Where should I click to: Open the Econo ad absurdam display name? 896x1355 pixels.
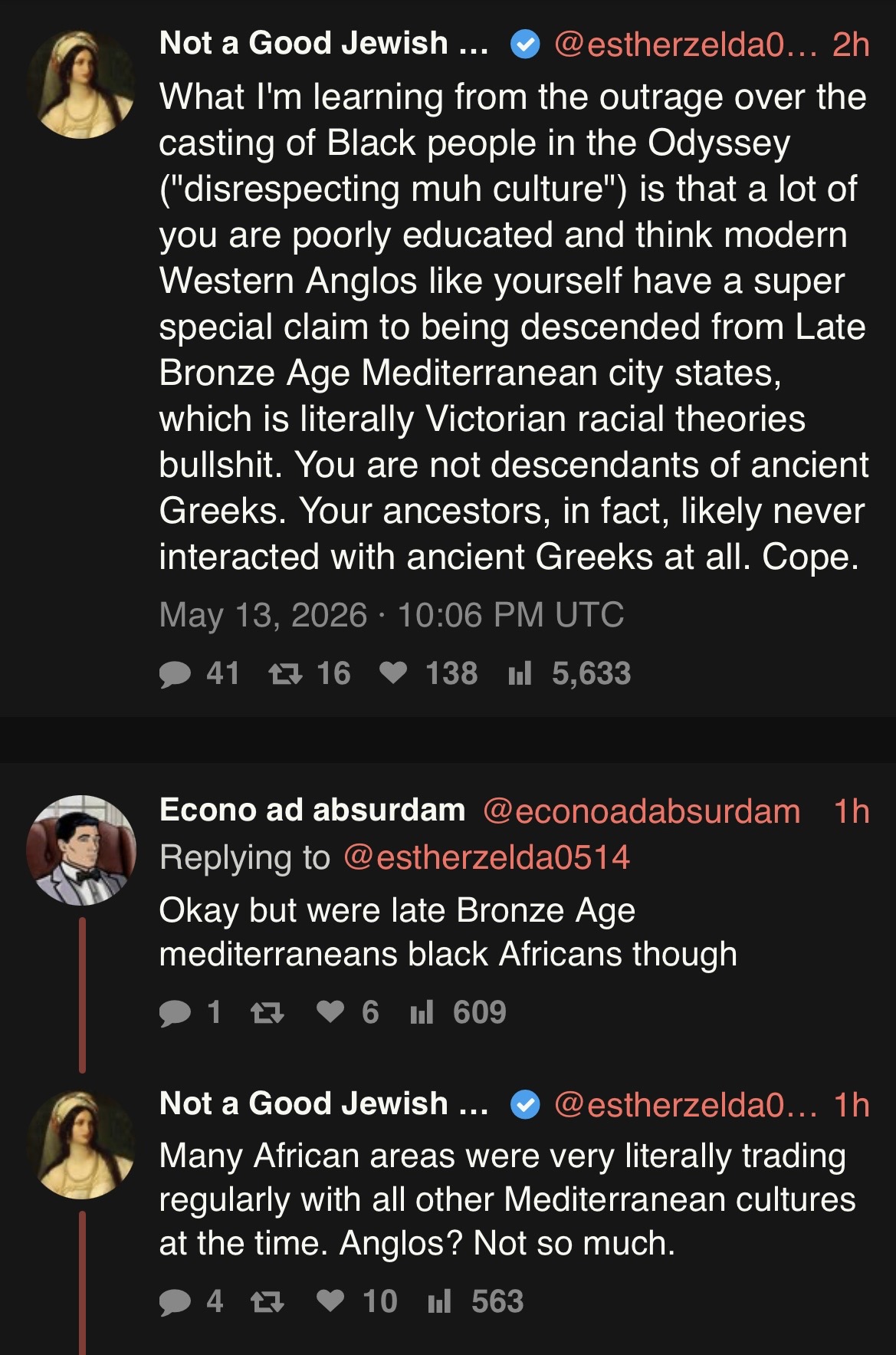[x=312, y=810]
